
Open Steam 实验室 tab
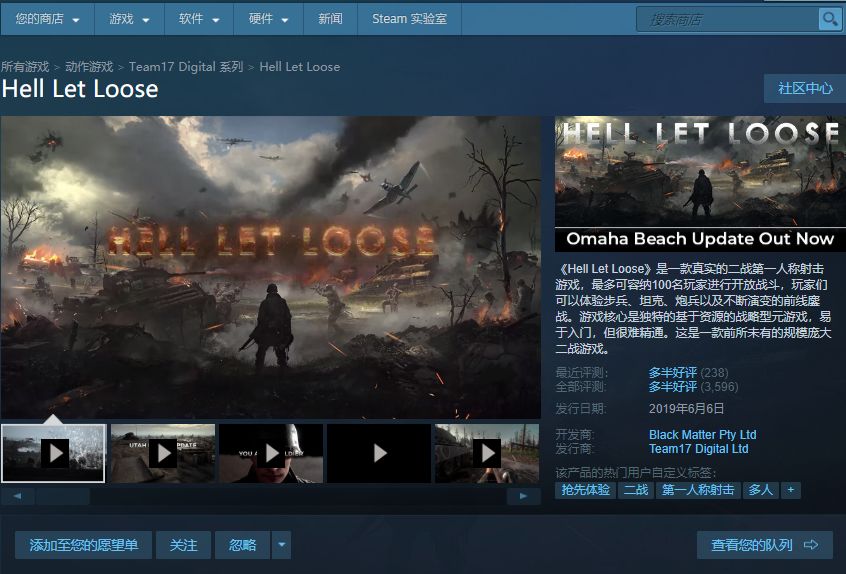[410, 19]
